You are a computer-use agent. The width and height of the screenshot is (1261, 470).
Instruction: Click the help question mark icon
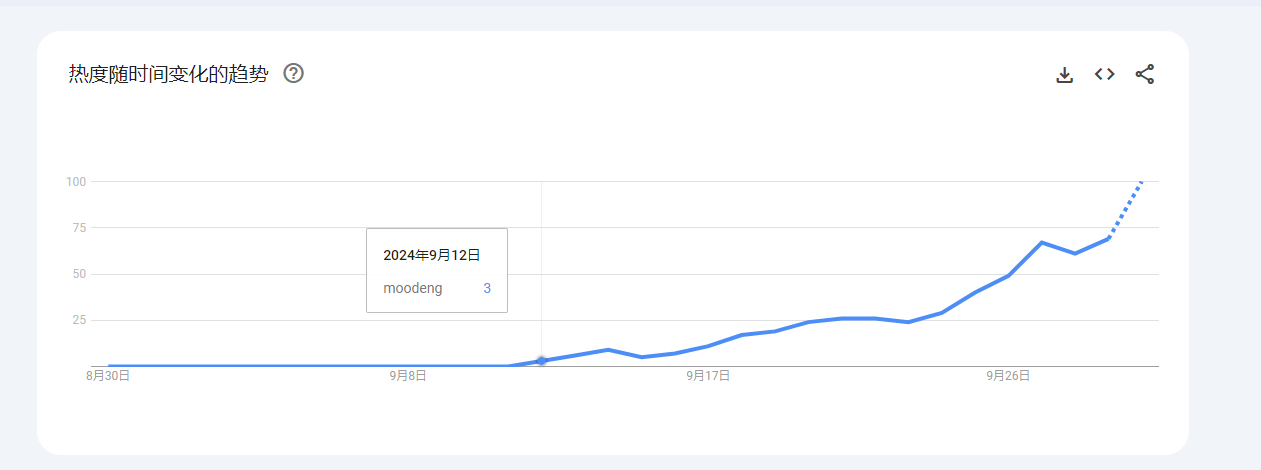[x=293, y=73]
